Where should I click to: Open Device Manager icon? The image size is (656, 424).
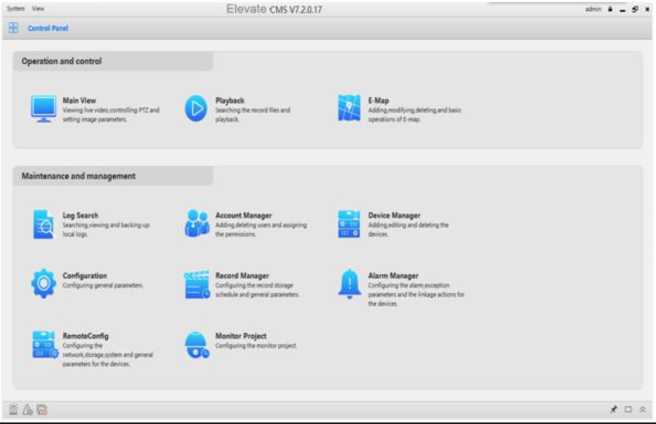click(x=349, y=224)
